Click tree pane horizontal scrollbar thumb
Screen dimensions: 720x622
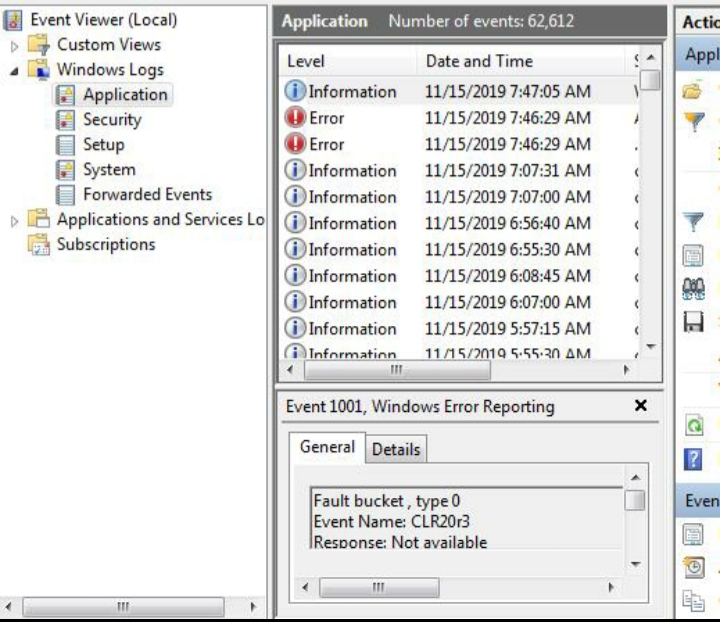(123, 607)
